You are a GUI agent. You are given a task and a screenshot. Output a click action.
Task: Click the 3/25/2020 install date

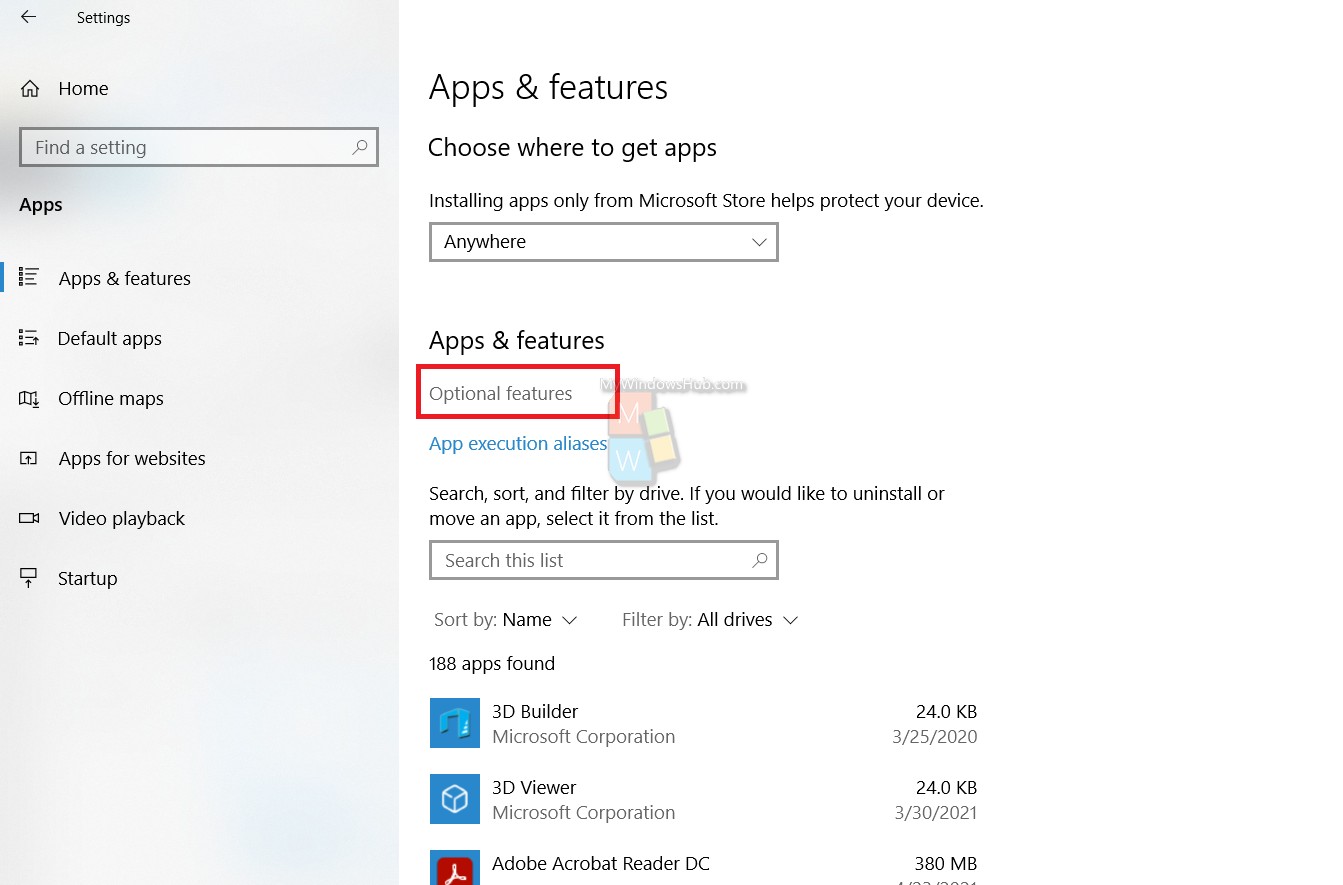[x=936, y=736]
